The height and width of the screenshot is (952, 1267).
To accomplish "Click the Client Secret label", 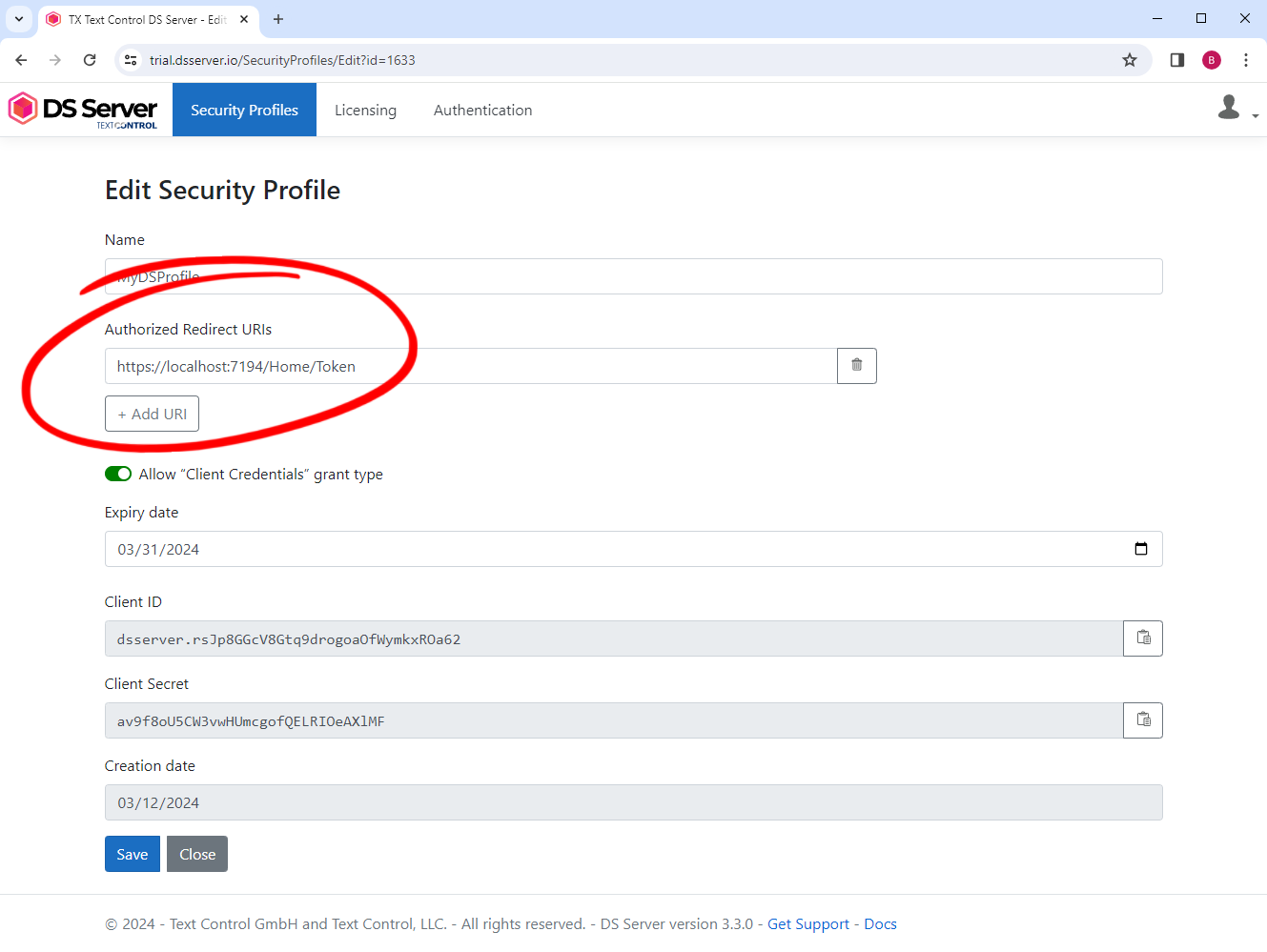I will point(147,683).
